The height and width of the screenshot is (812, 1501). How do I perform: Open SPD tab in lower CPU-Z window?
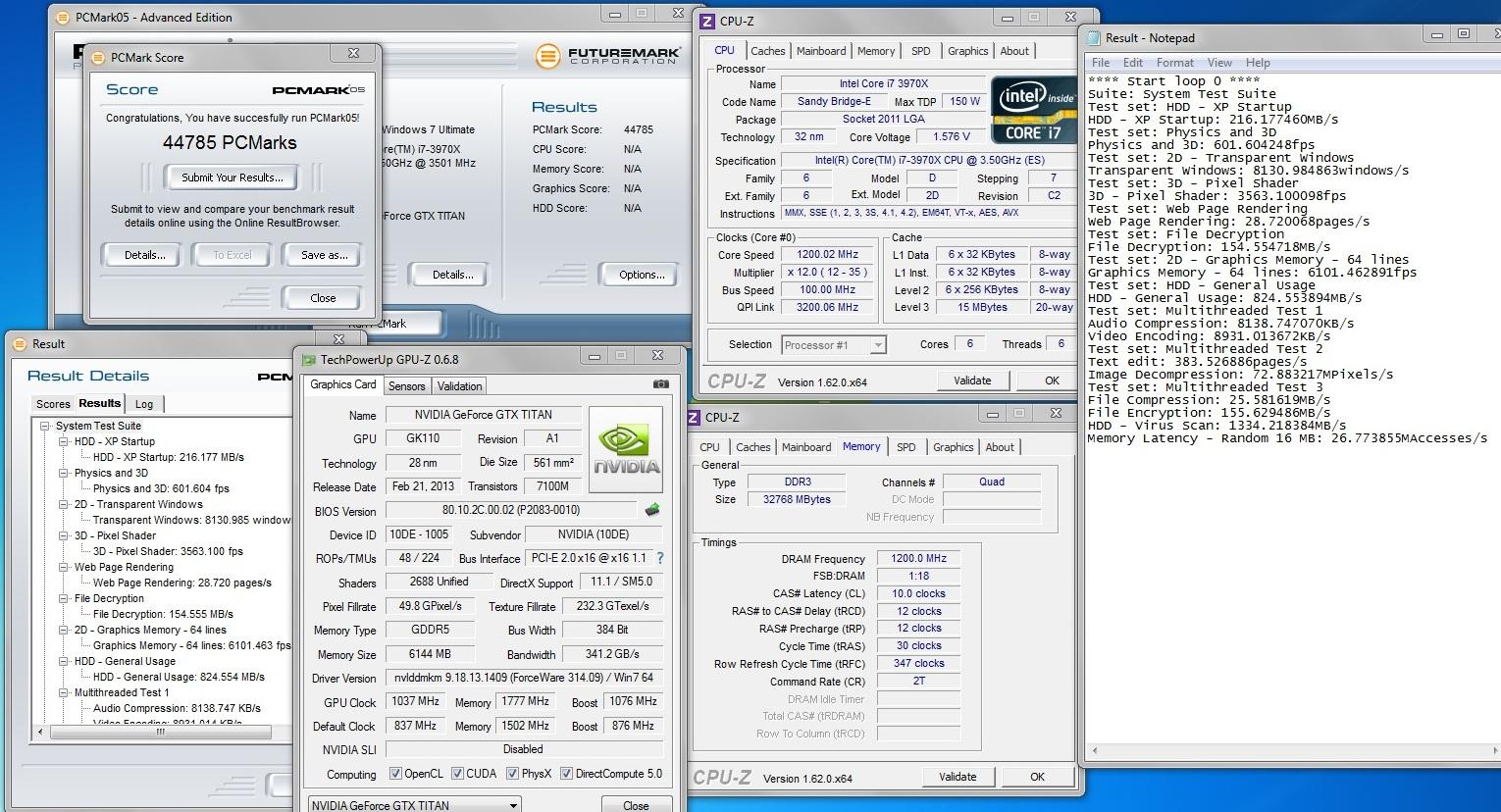tap(906, 447)
